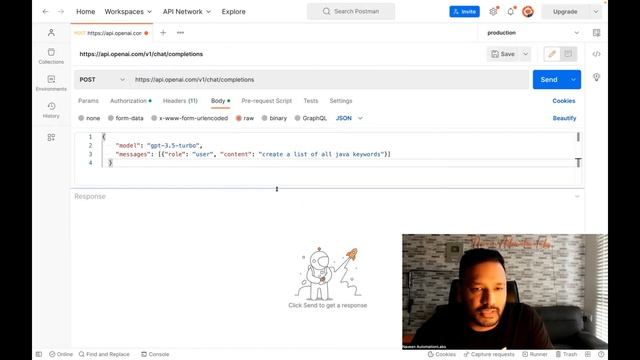Open History in the sidebar
This screenshot has width=640, height=360.
click(51, 110)
